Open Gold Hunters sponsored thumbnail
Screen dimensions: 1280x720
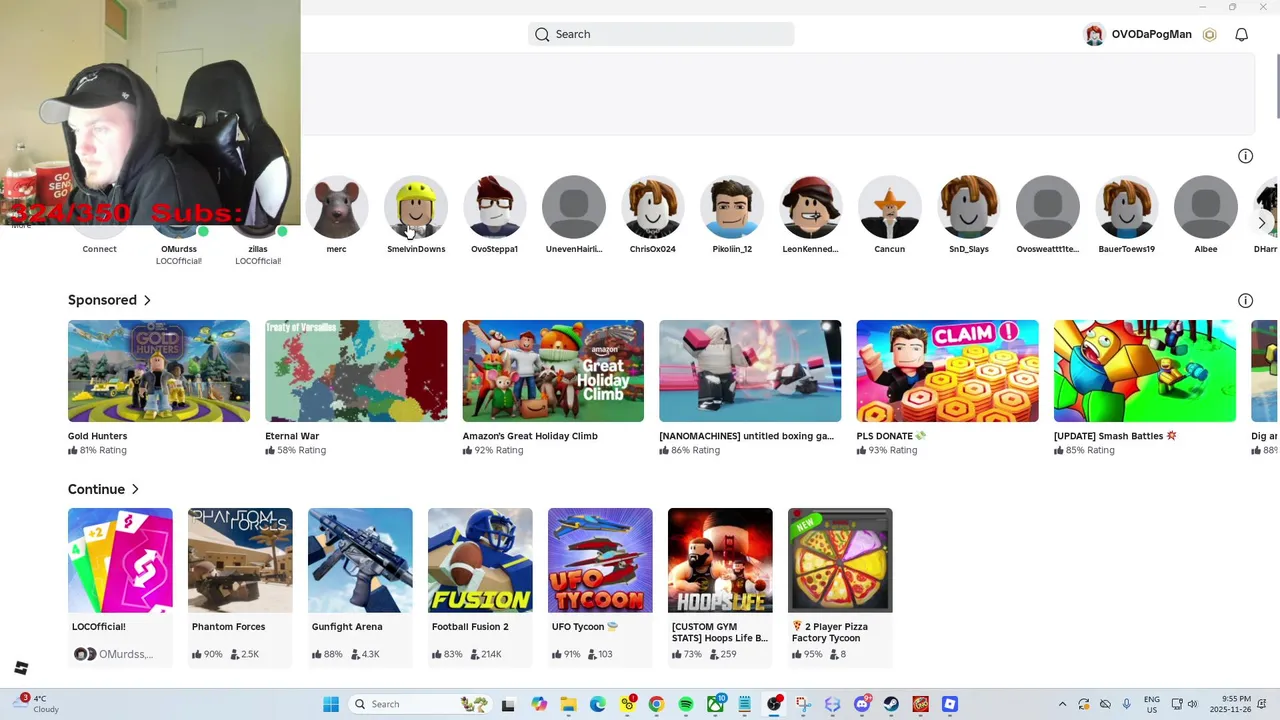[x=159, y=371]
